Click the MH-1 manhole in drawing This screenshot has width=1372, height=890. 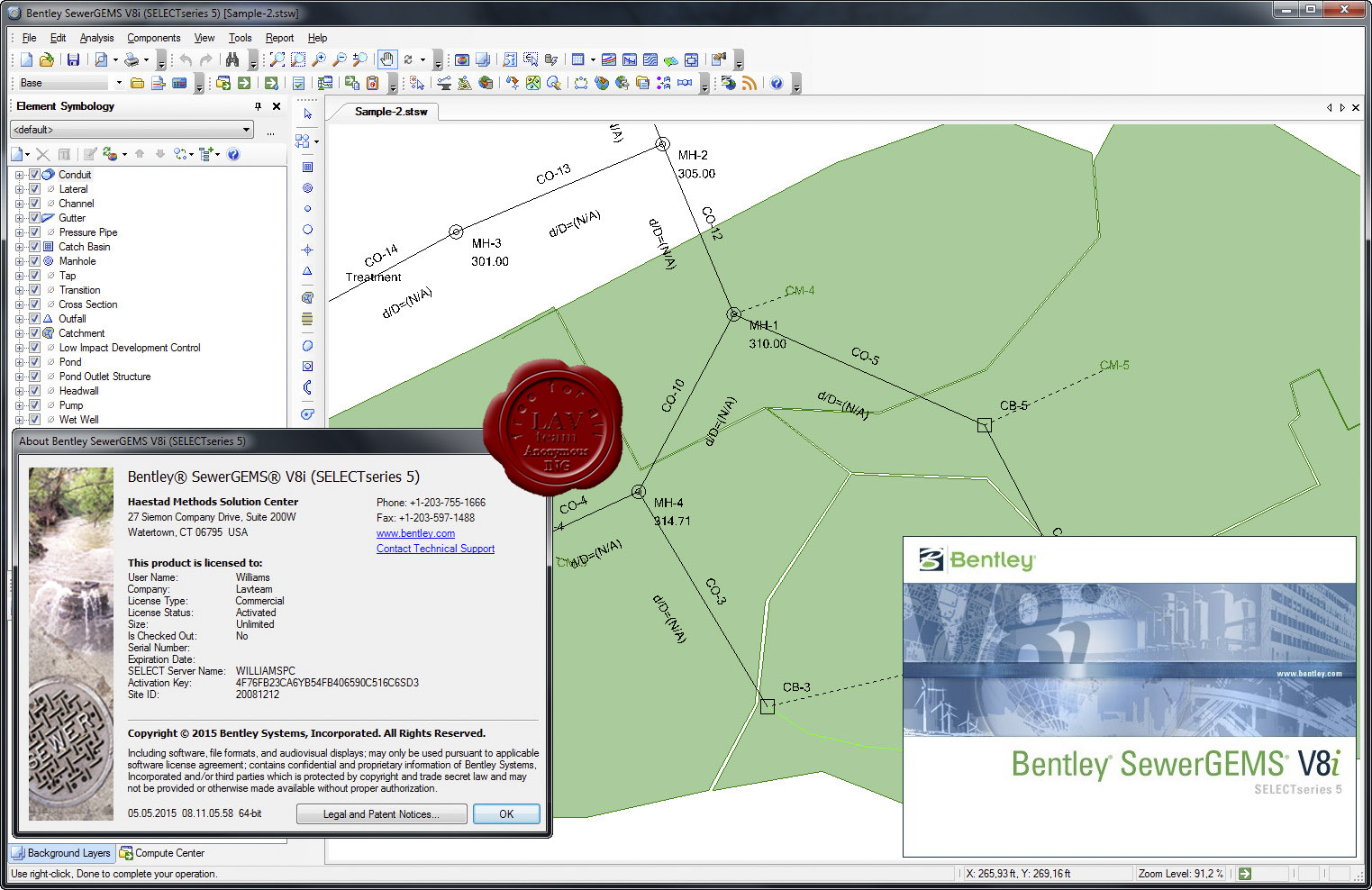pyautogui.click(x=733, y=314)
